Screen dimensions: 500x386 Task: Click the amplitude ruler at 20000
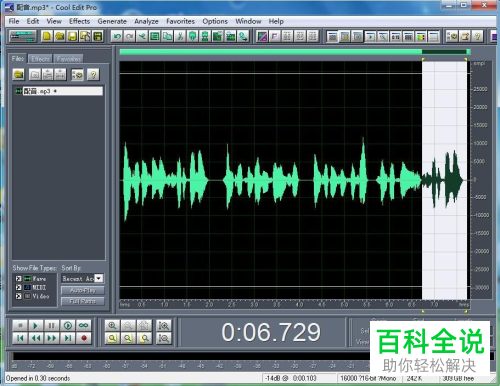480,107
